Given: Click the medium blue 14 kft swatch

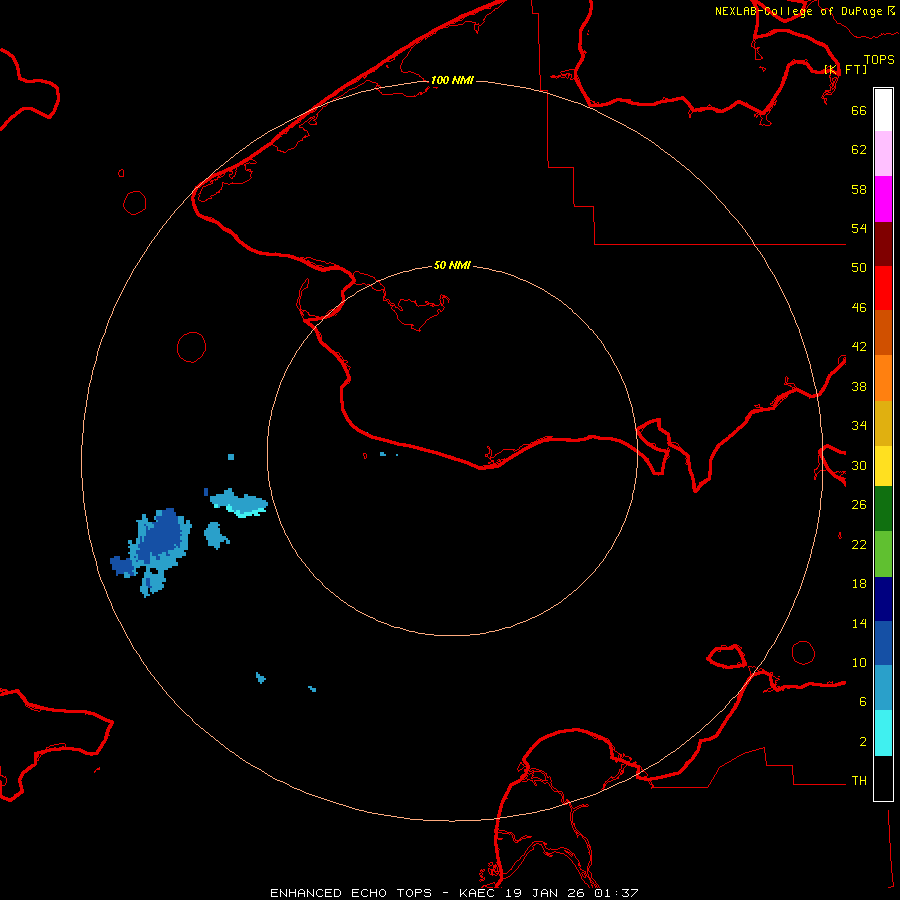Looking at the screenshot, I should coord(883,643).
